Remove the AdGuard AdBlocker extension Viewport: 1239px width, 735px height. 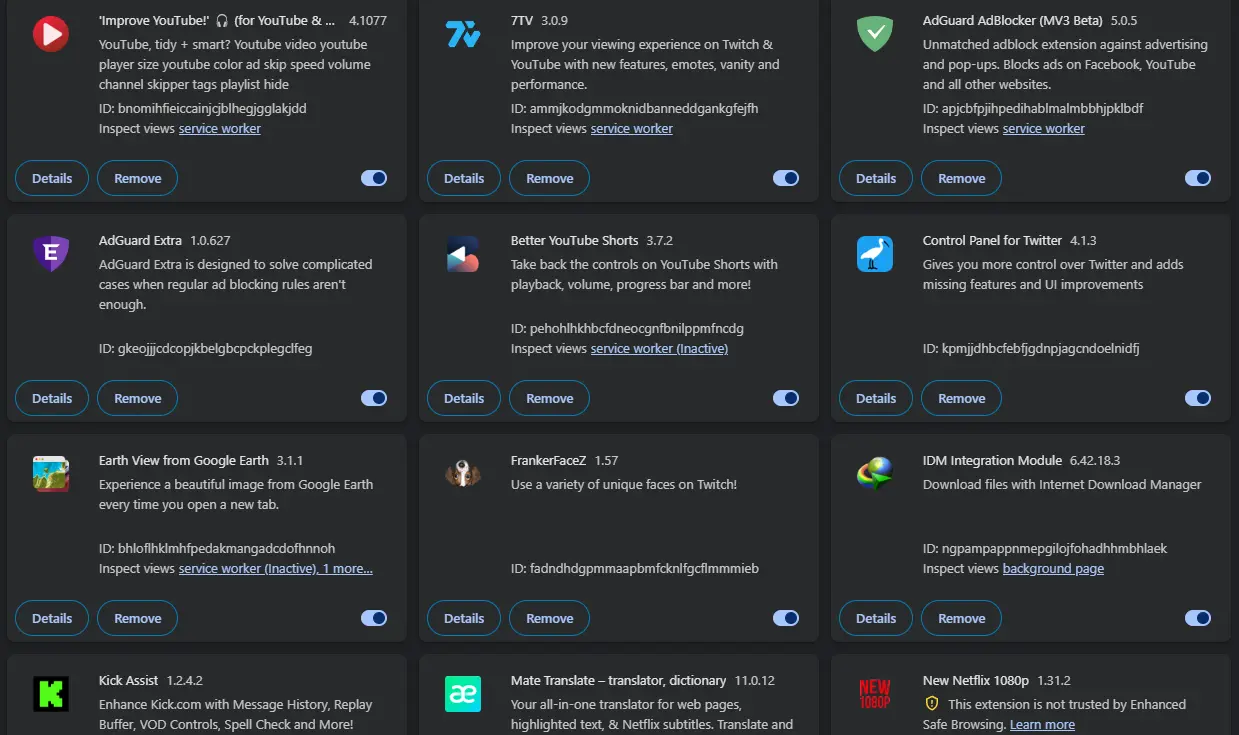(961, 178)
